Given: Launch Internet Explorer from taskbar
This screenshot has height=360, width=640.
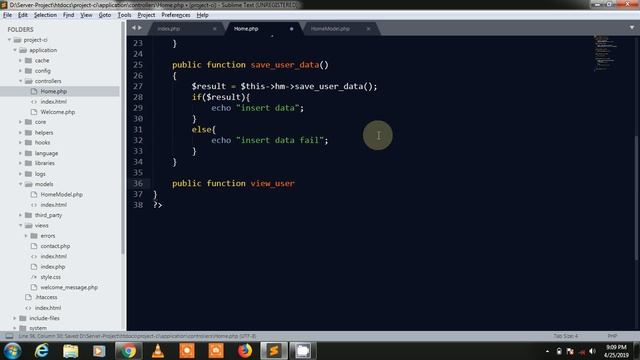Looking at the screenshot, I should pyautogui.click(x=42, y=351).
